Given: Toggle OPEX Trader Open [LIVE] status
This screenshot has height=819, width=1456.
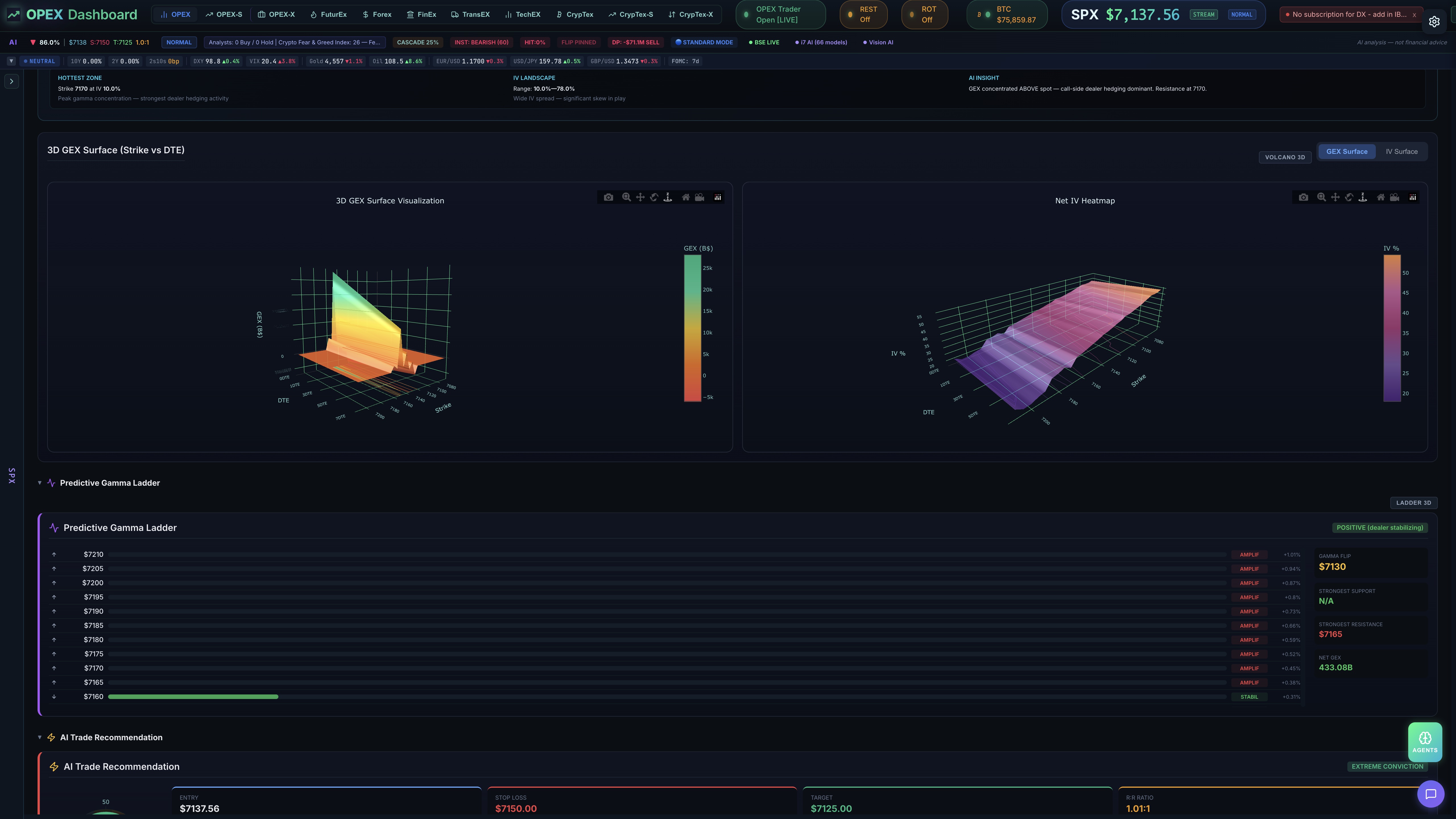Looking at the screenshot, I should pyautogui.click(x=781, y=15).
